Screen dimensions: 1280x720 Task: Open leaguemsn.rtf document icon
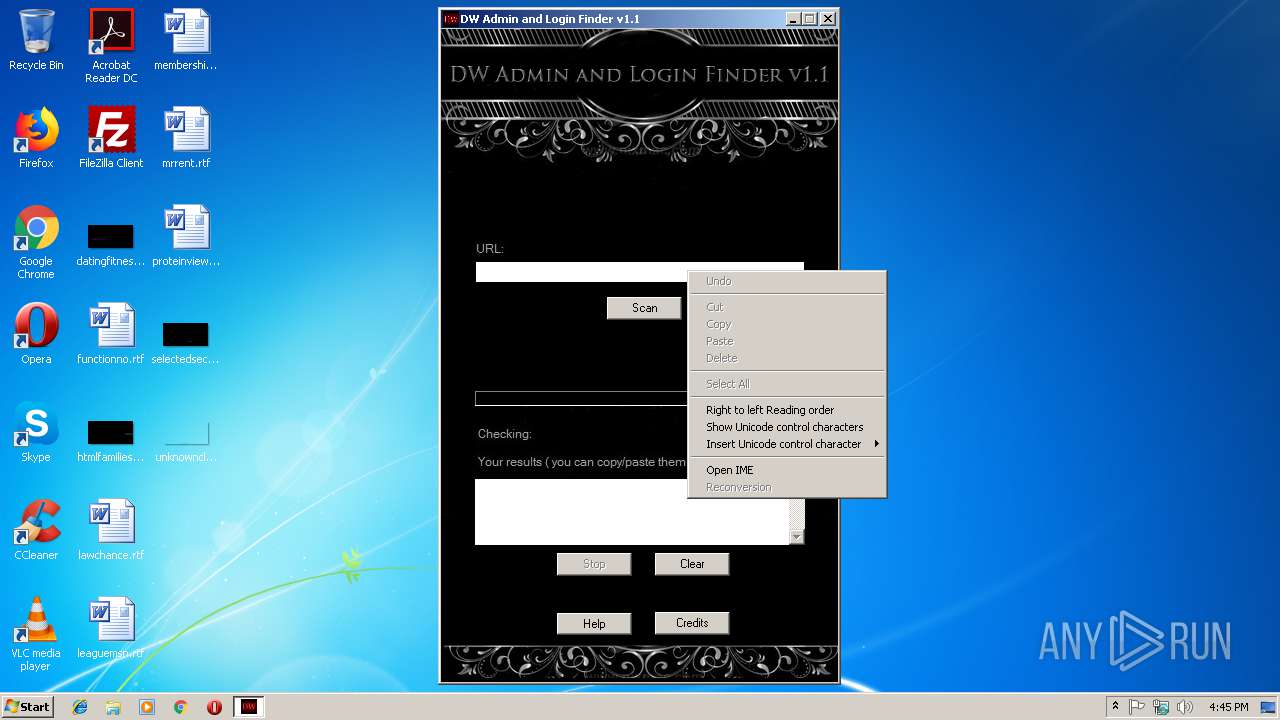point(111,629)
